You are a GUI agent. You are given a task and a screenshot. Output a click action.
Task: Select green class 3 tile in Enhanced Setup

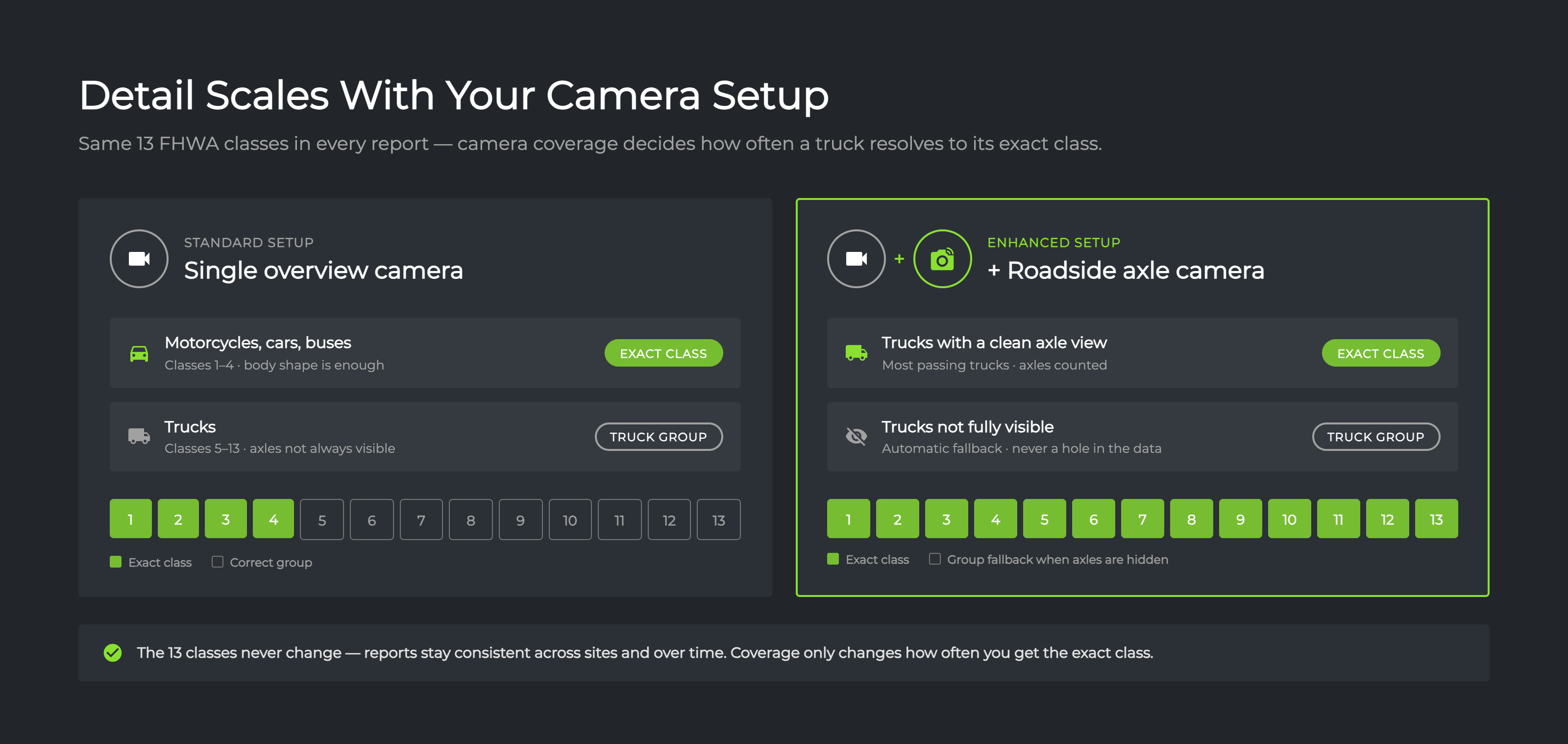(947, 519)
